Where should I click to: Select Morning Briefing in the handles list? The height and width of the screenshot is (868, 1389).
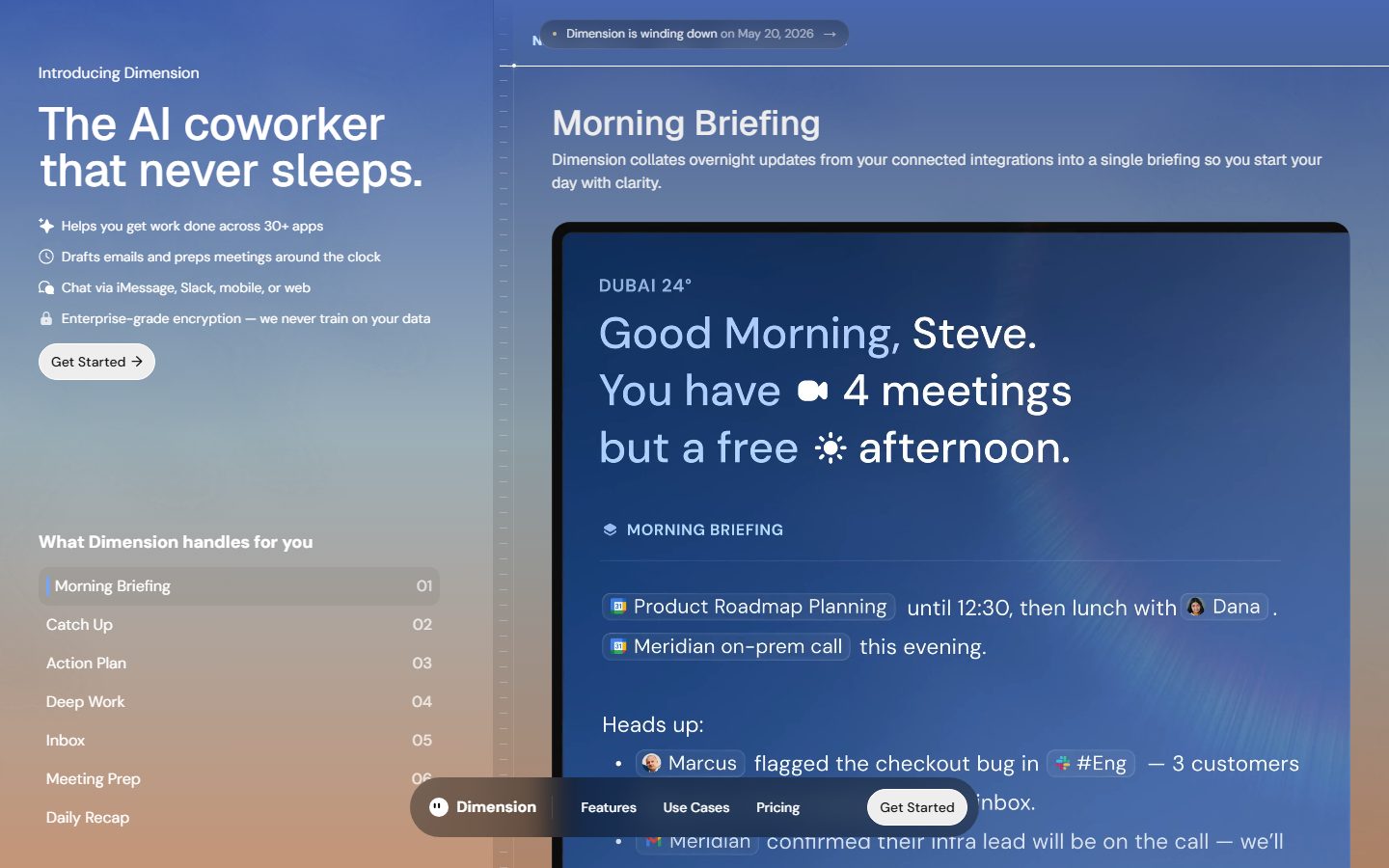(239, 586)
